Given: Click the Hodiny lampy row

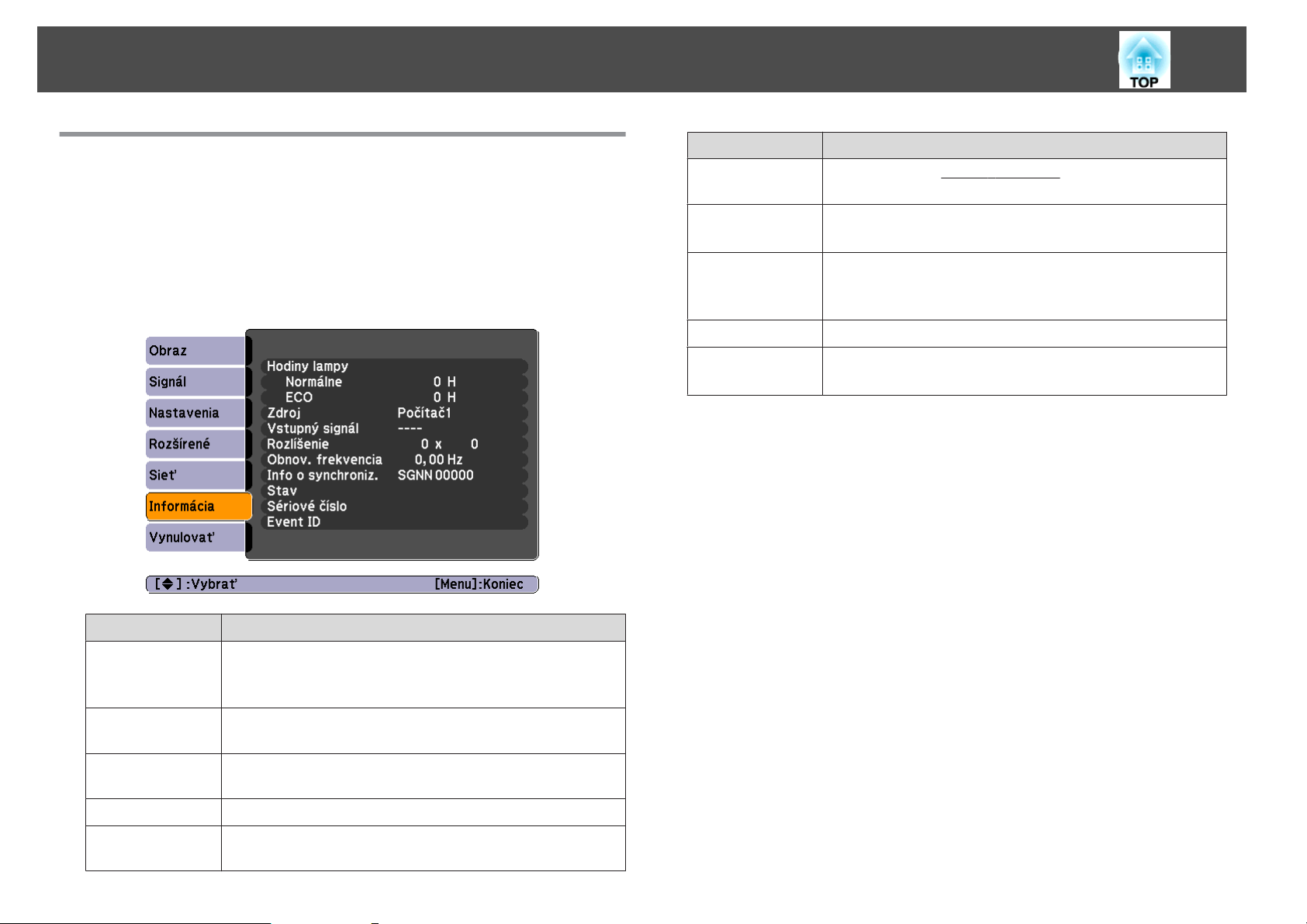Looking at the screenshot, I should (x=395, y=366).
